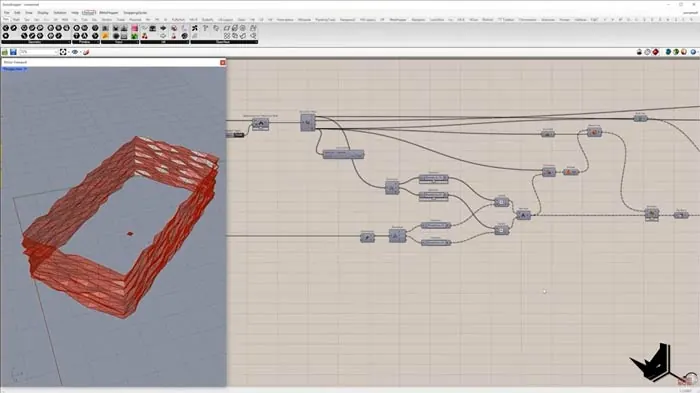Open document preview settings green sphere icon
700x393 pixels.
pyautogui.click(x=676, y=52)
